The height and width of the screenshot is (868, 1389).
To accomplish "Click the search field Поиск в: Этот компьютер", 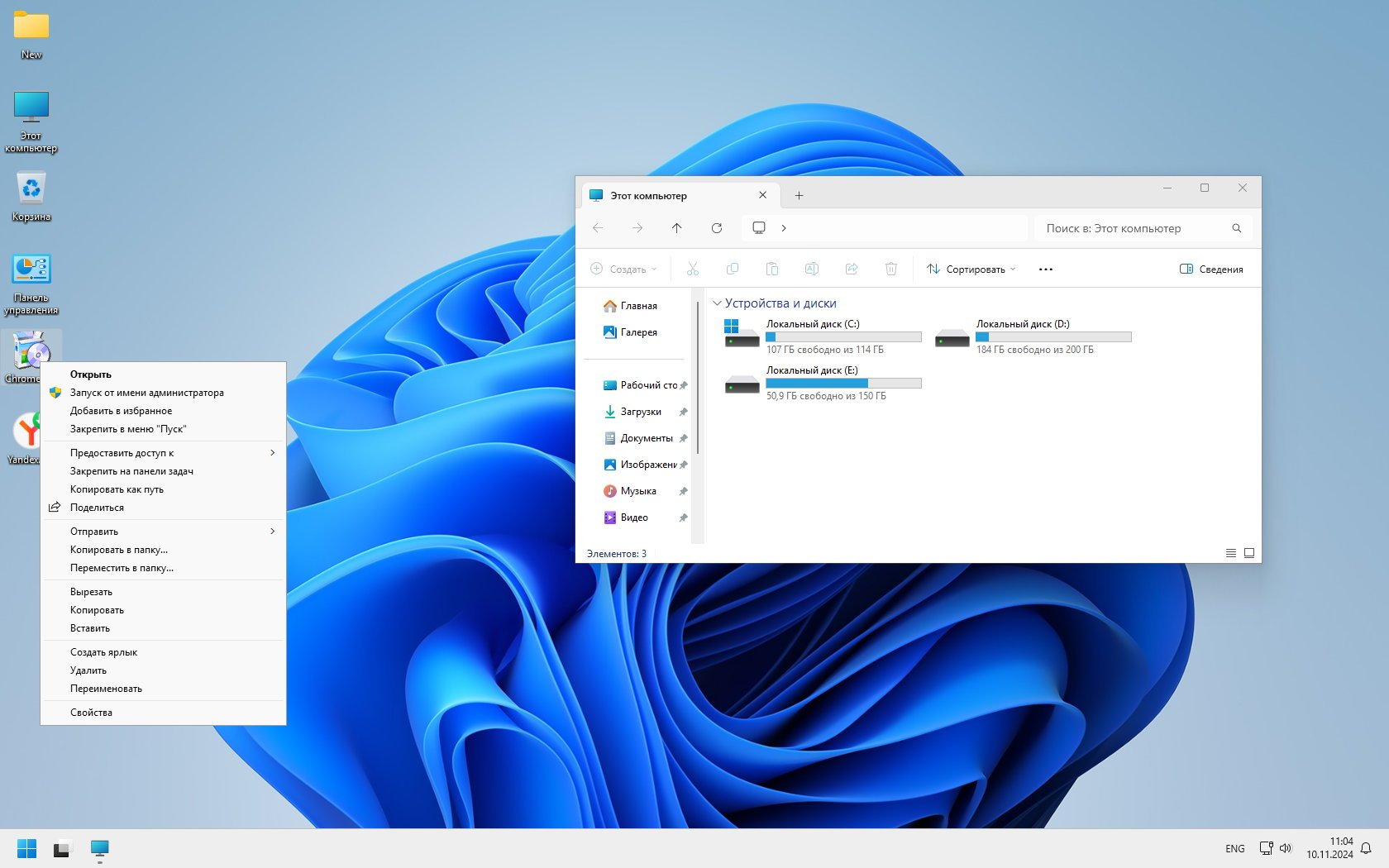I will coord(1143,228).
